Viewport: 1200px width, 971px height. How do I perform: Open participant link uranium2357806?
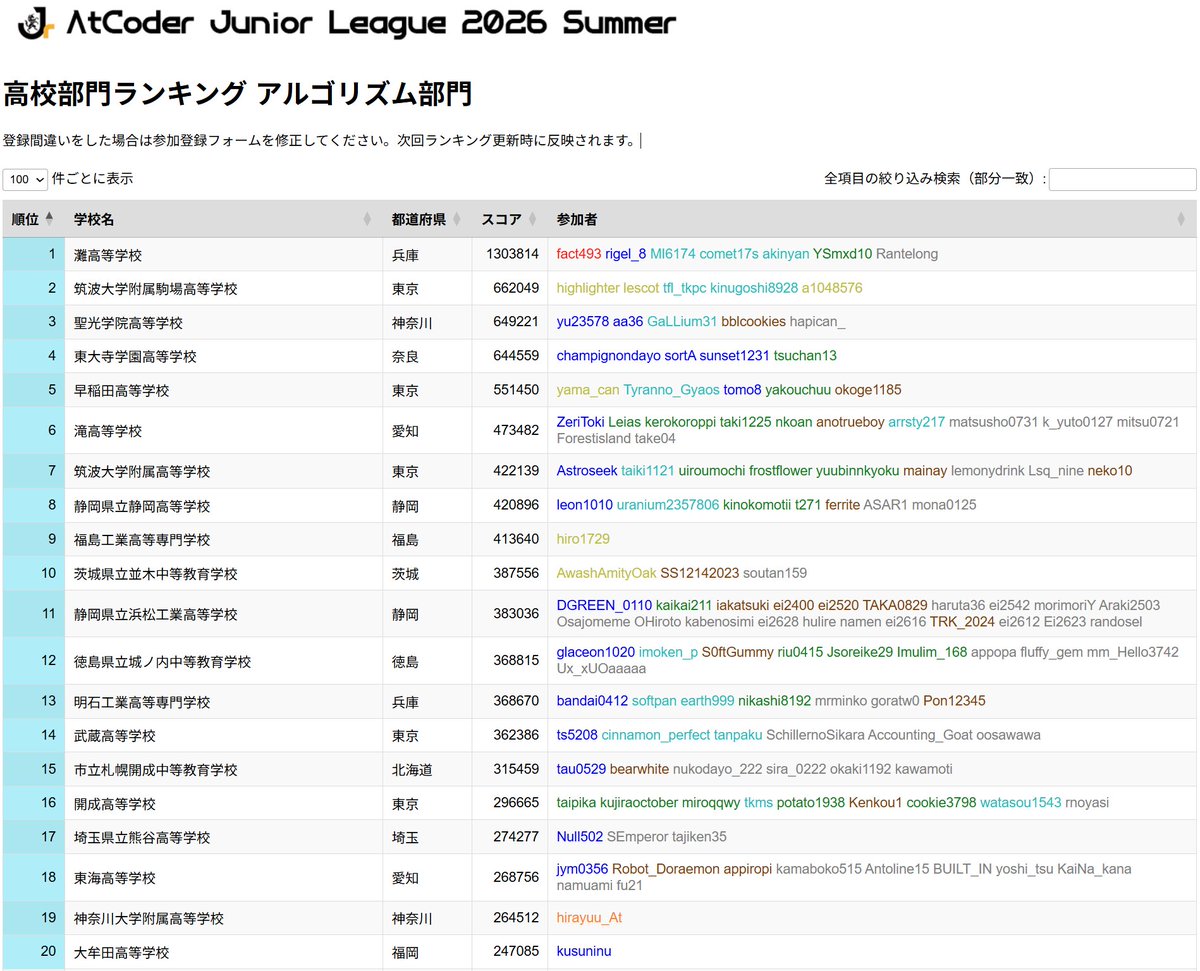[668, 505]
